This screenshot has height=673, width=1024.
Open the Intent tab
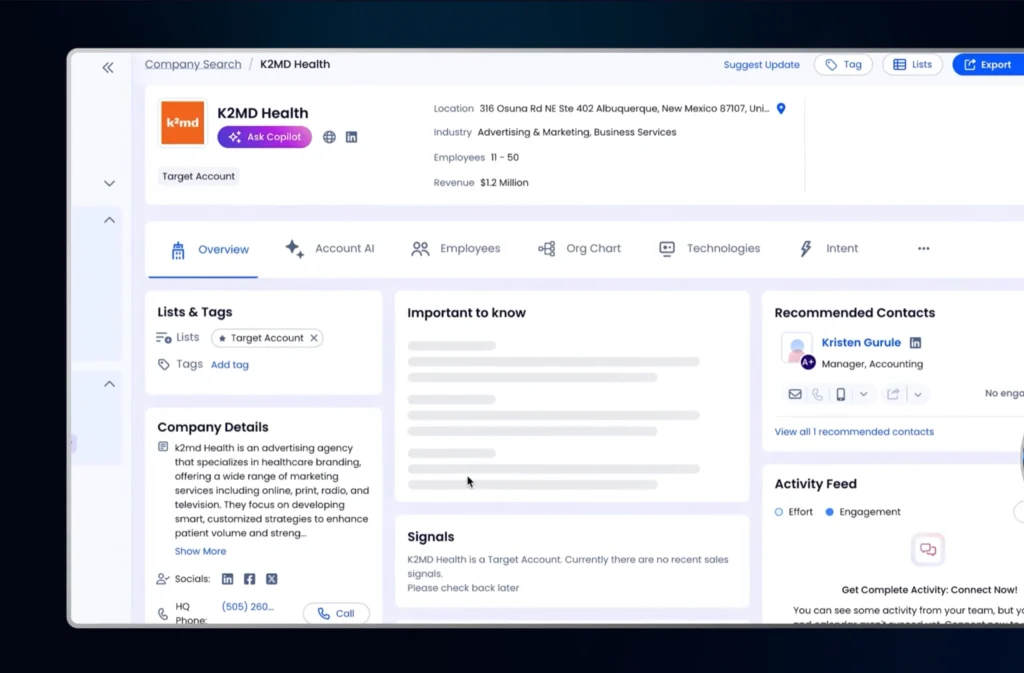829,249
